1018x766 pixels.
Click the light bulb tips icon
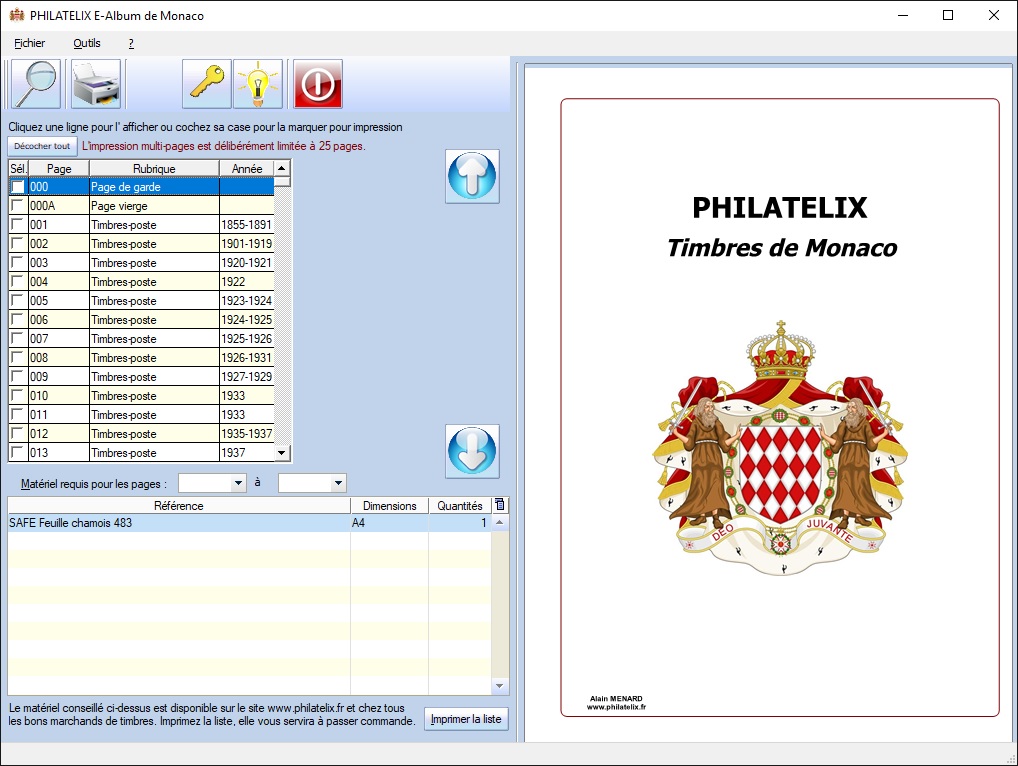pyautogui.click(x=258, y=84)
